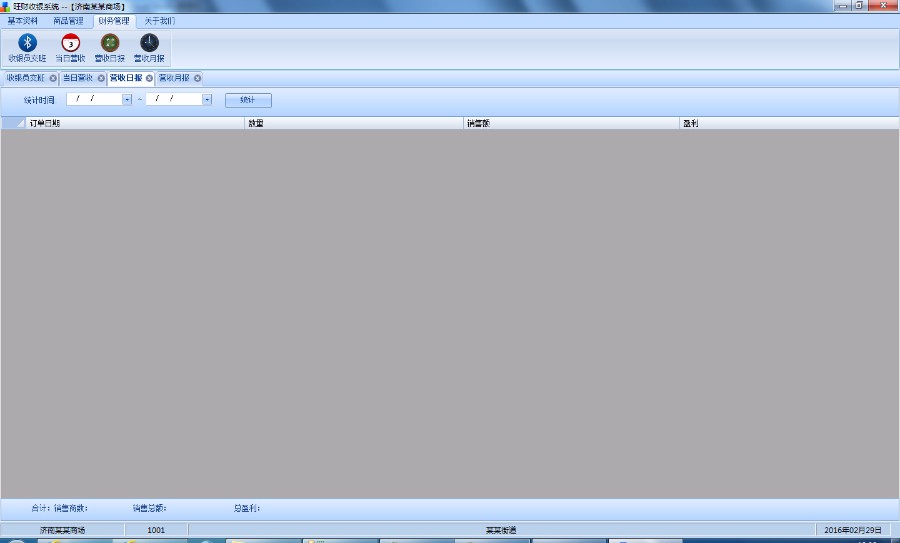The width and height of the screenshot is (900, 543).
Task: Click the 总盈利 total label
Action: 247,508
